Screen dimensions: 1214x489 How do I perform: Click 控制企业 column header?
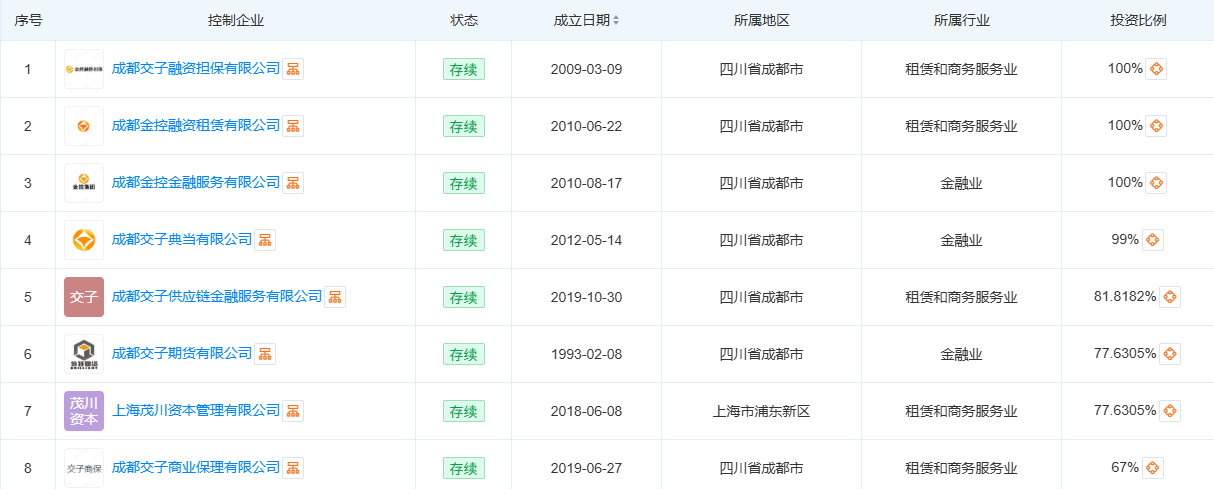coord(236,20)
